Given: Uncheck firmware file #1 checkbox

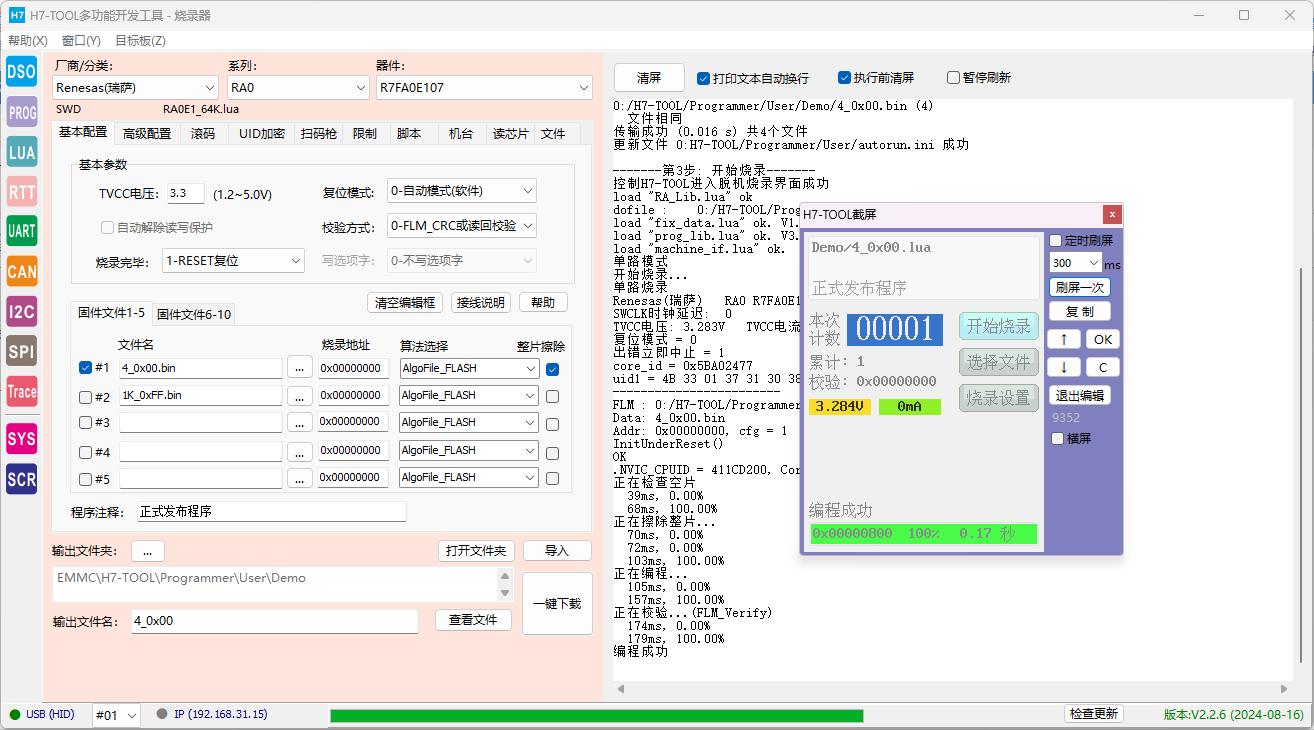Looking at the screenshot, I should [x=85, y=368].
